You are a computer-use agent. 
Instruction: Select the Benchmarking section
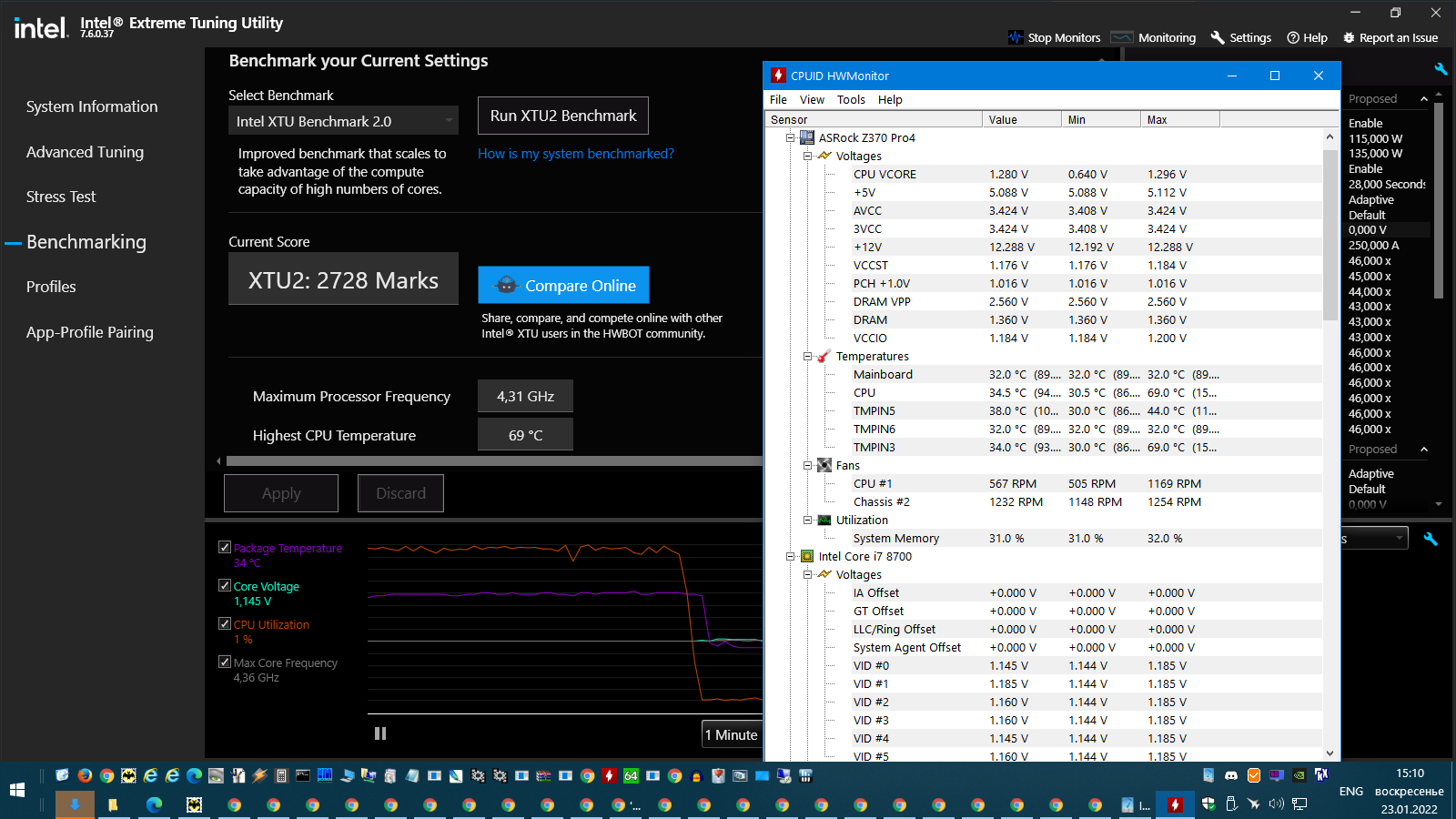(86, 242)
